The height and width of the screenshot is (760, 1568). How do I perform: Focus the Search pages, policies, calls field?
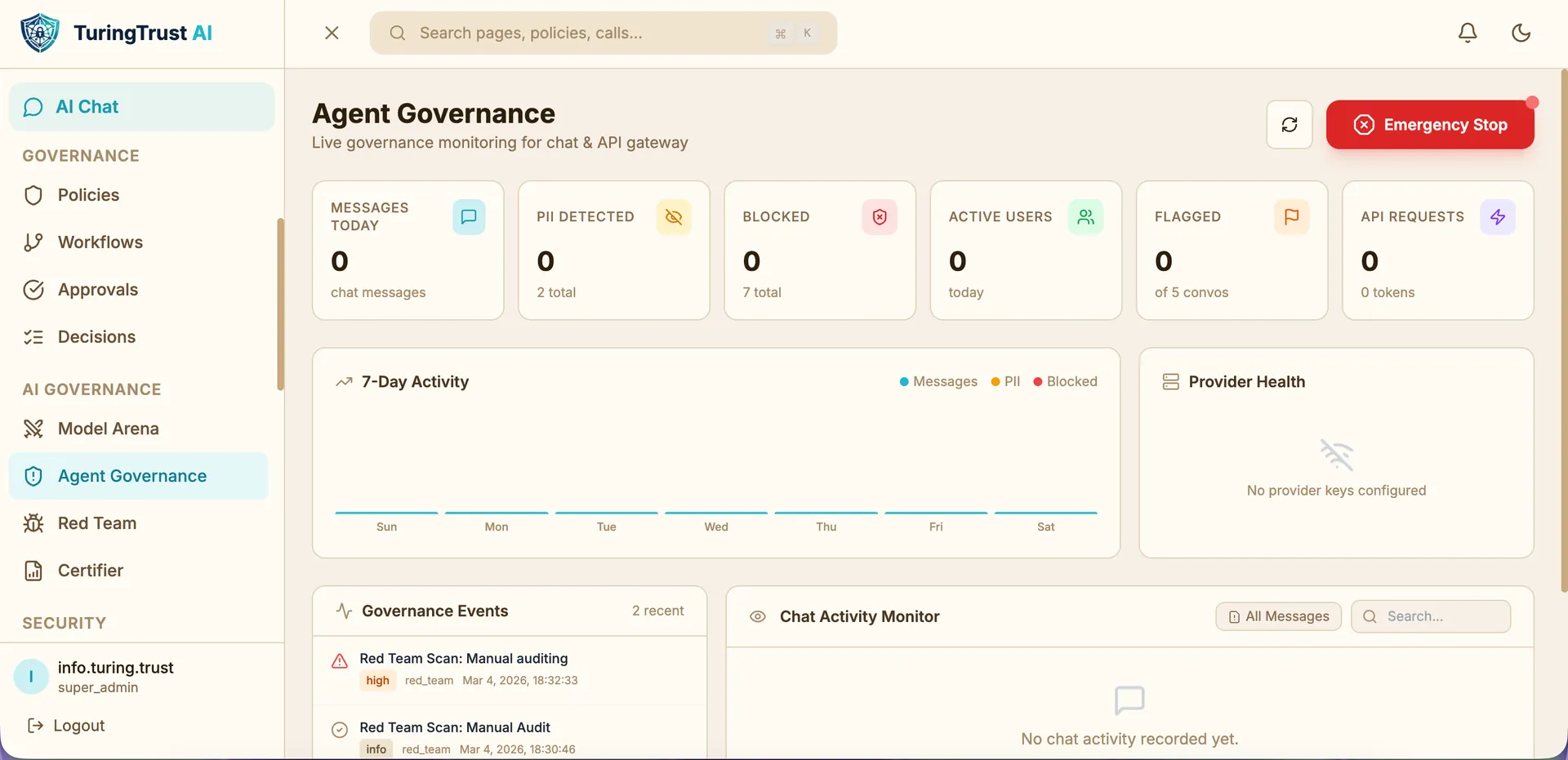(603, 33)
